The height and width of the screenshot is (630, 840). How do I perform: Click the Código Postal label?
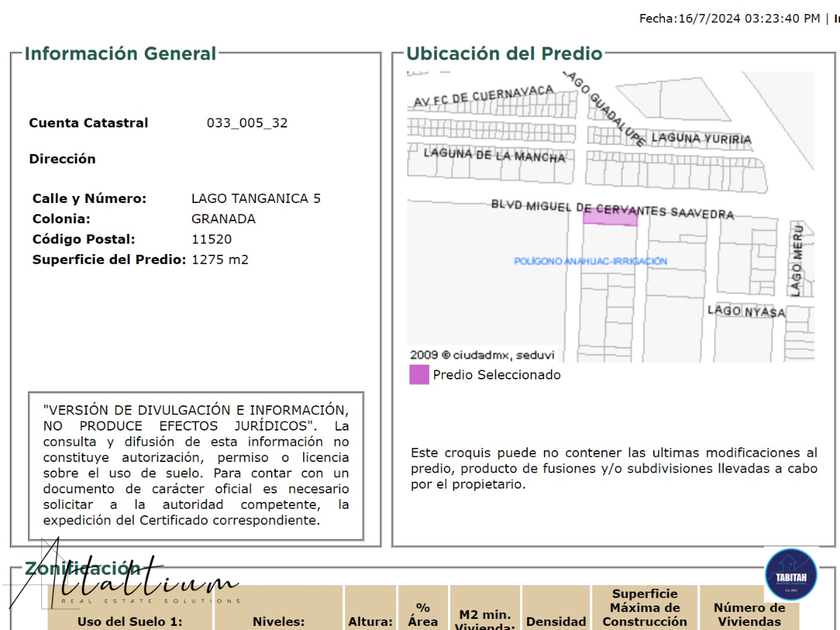(x=84, y=239)
